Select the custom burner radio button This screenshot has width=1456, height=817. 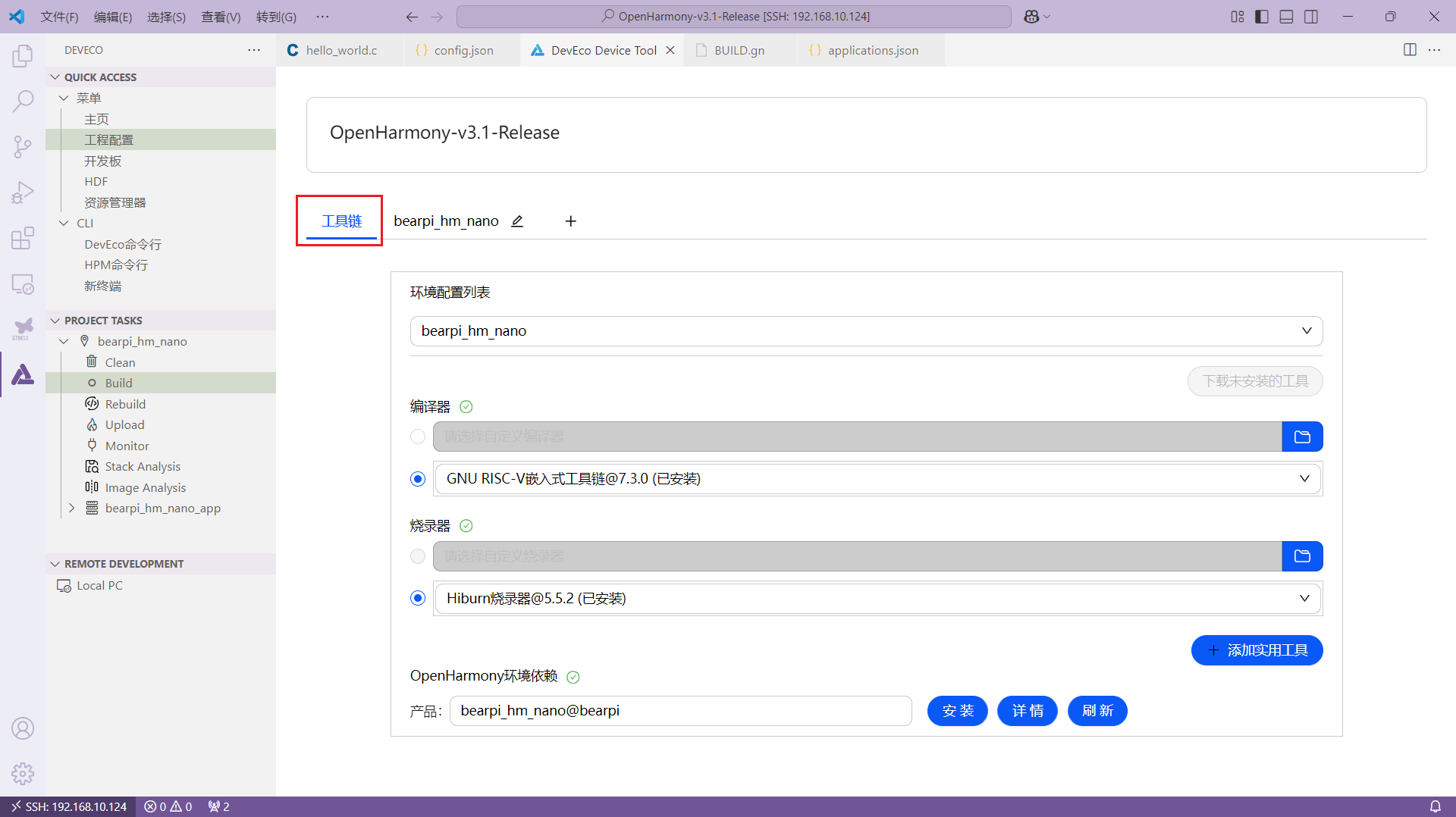tap(418, 556)
